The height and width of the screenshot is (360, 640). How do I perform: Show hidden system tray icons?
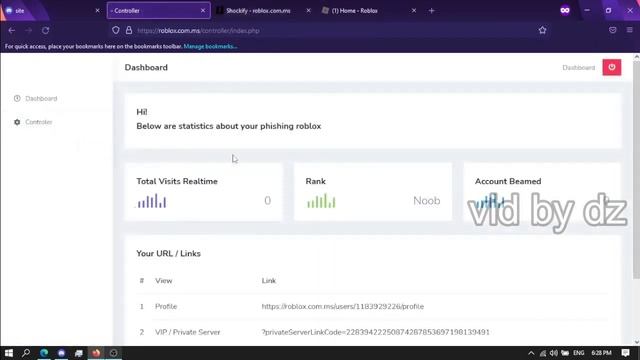click(x=531, y=353)
